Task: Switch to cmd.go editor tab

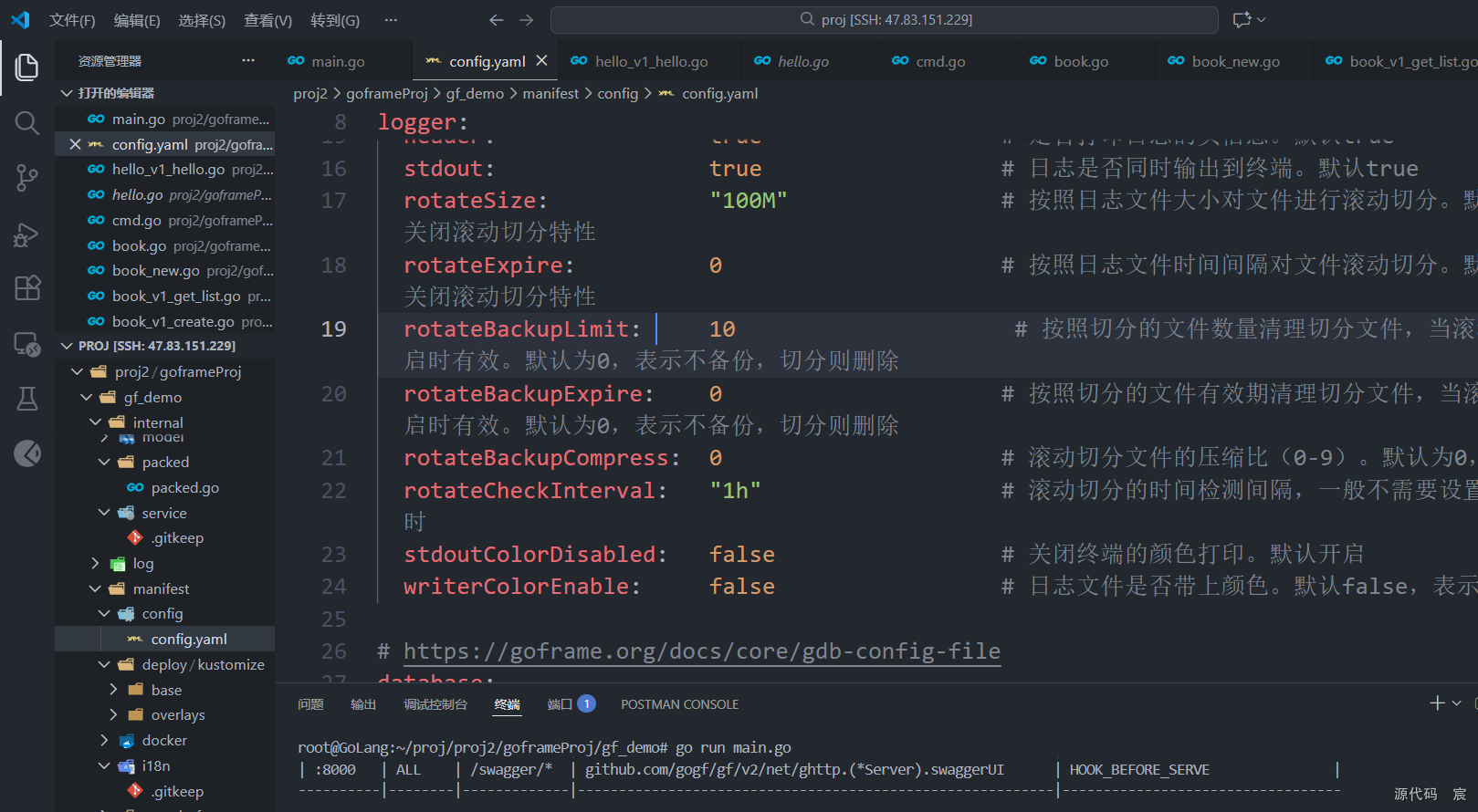Action: 940,61
